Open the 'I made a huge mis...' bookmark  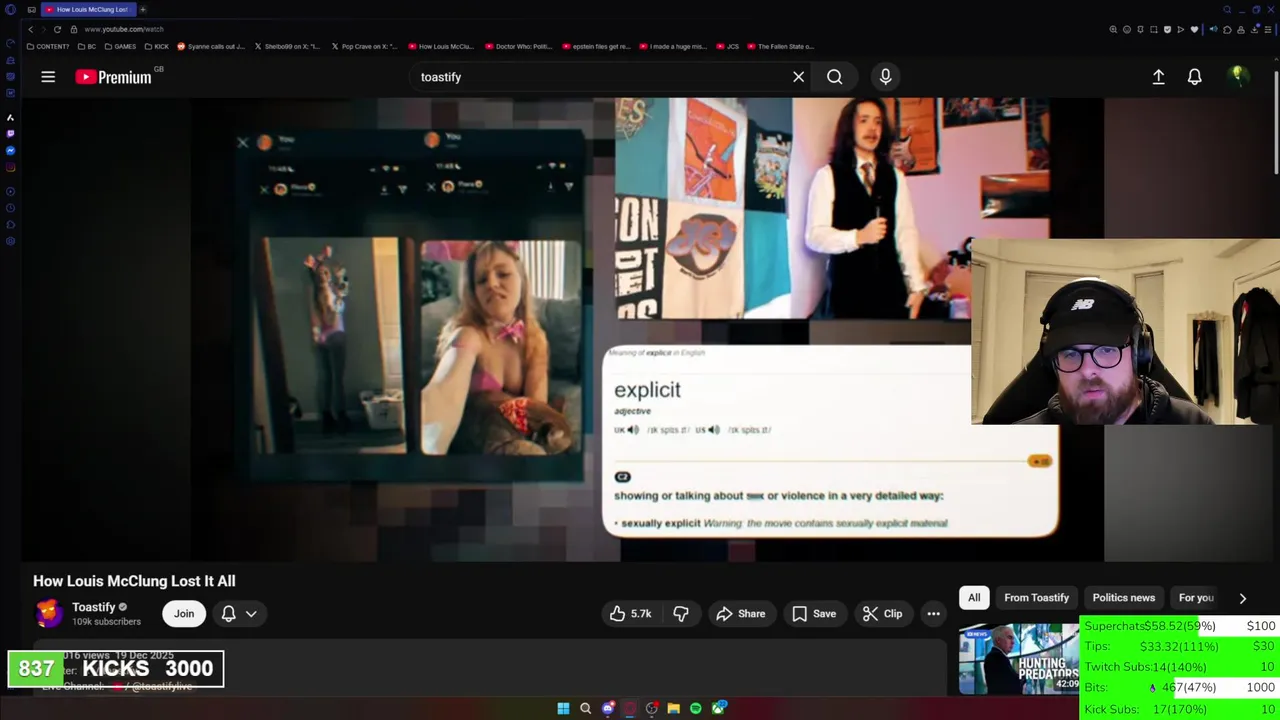point(672,46)
